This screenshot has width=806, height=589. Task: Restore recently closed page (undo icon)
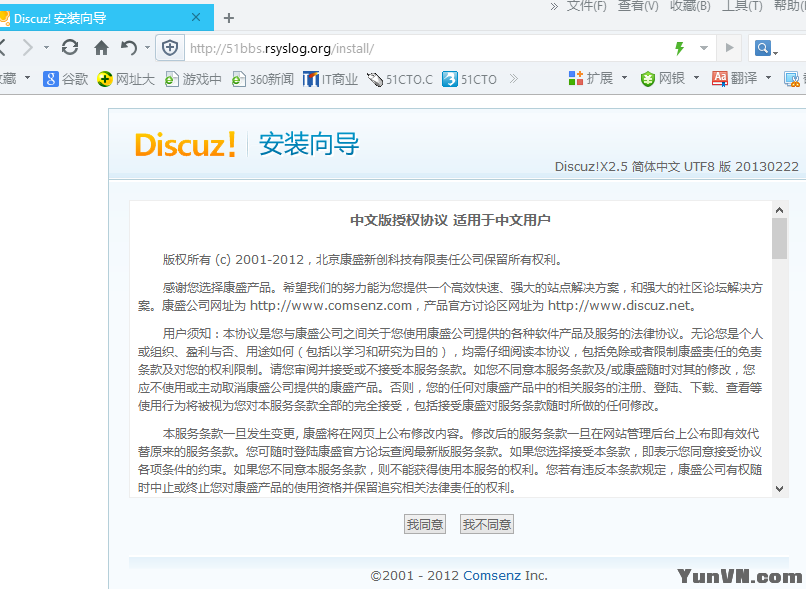129,48
